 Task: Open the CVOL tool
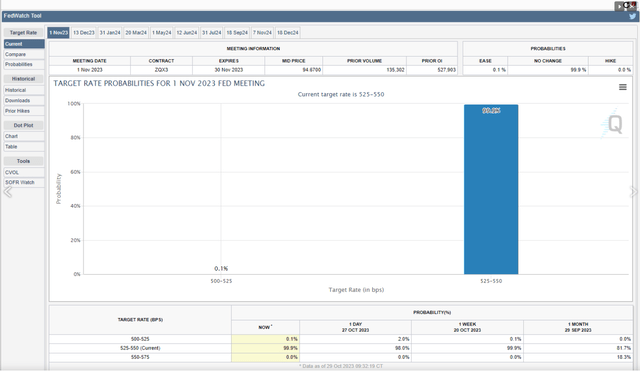24,173
